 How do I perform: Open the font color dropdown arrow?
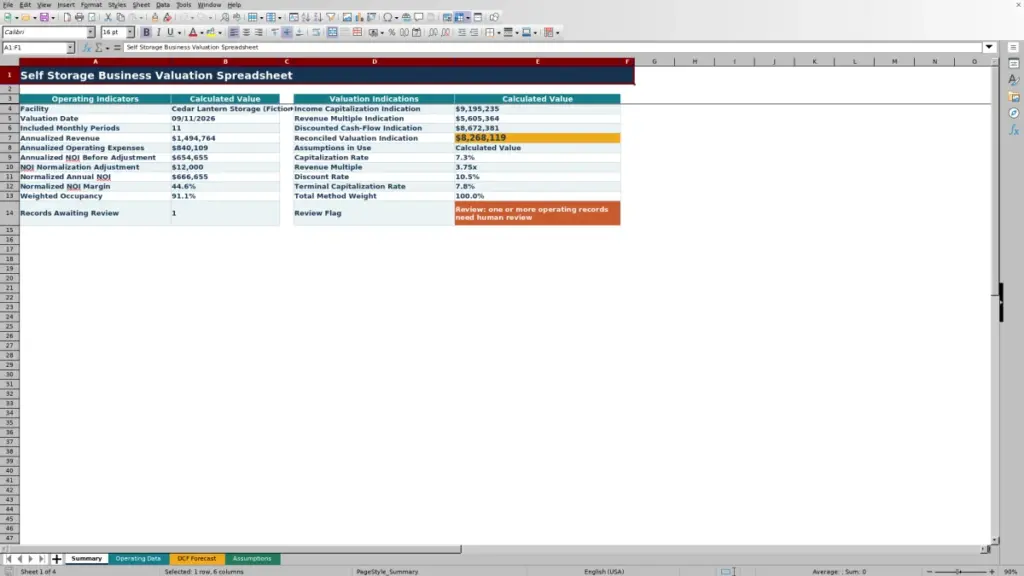pyautogui.click(x=202, y=33)
